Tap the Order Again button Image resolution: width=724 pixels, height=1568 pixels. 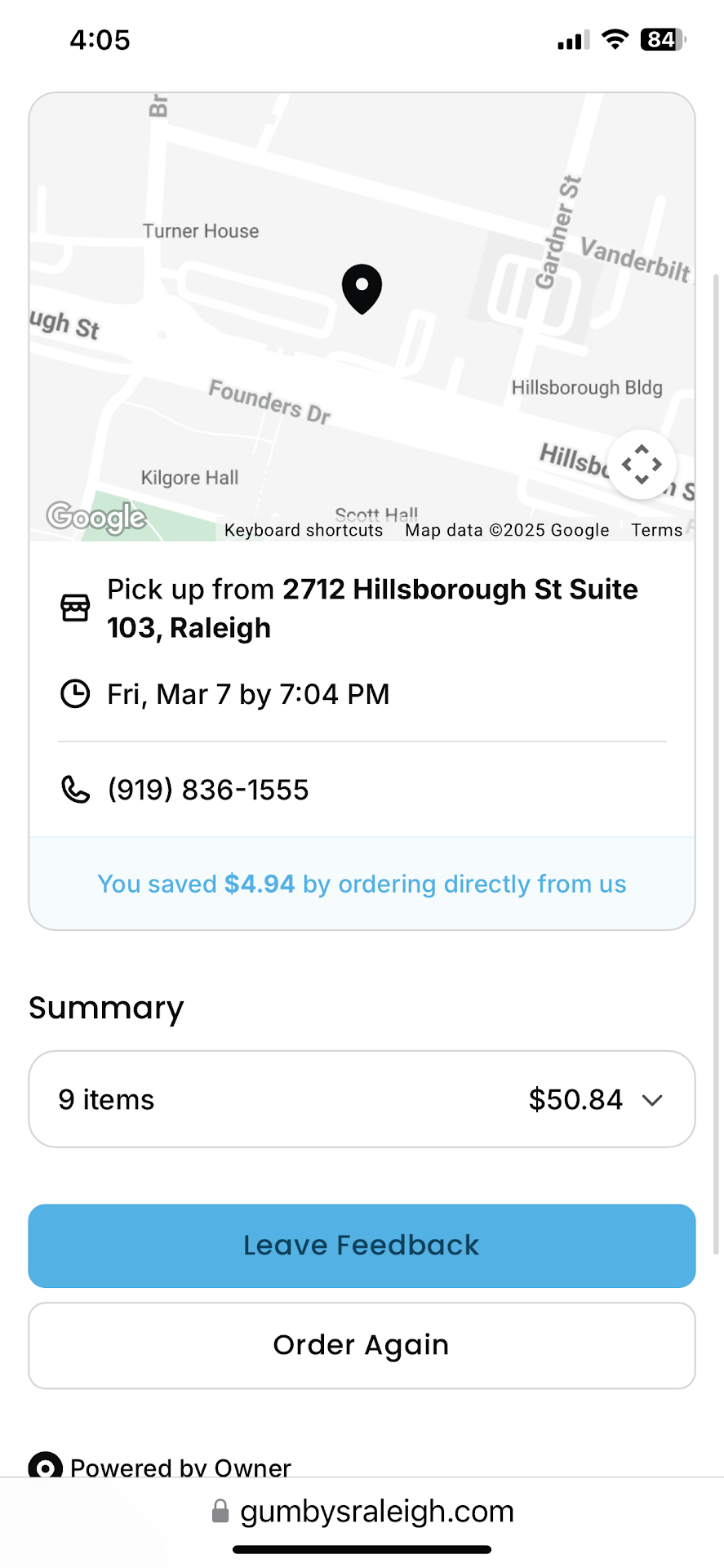362,1345
